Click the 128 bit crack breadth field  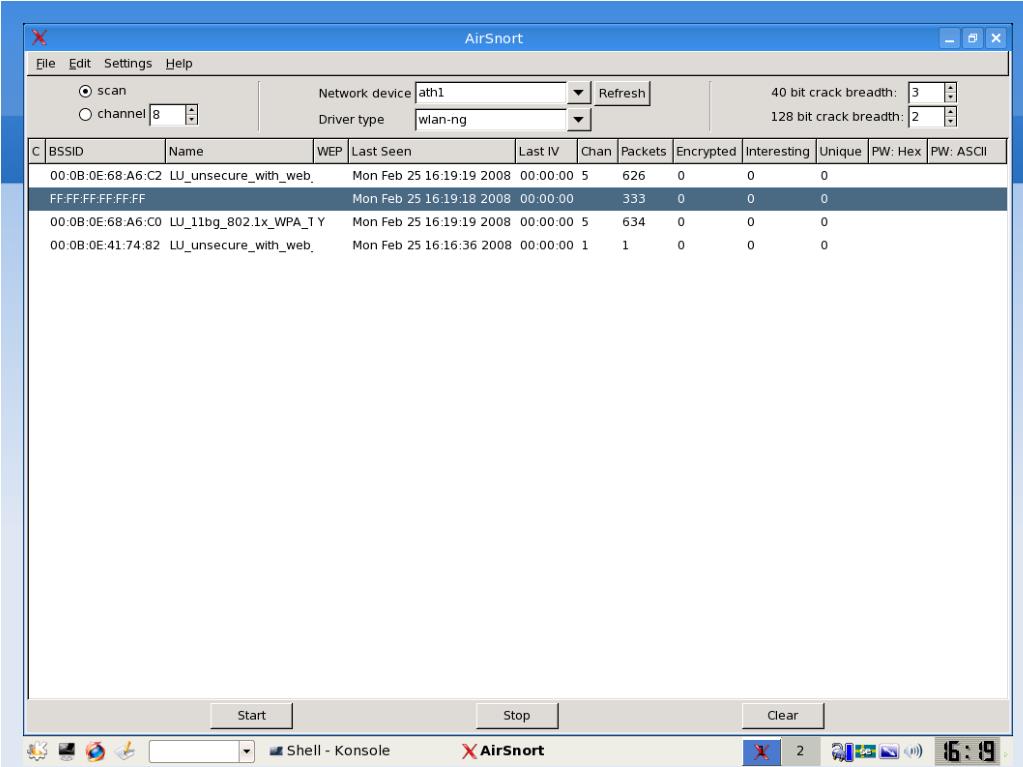pos(926,117)
